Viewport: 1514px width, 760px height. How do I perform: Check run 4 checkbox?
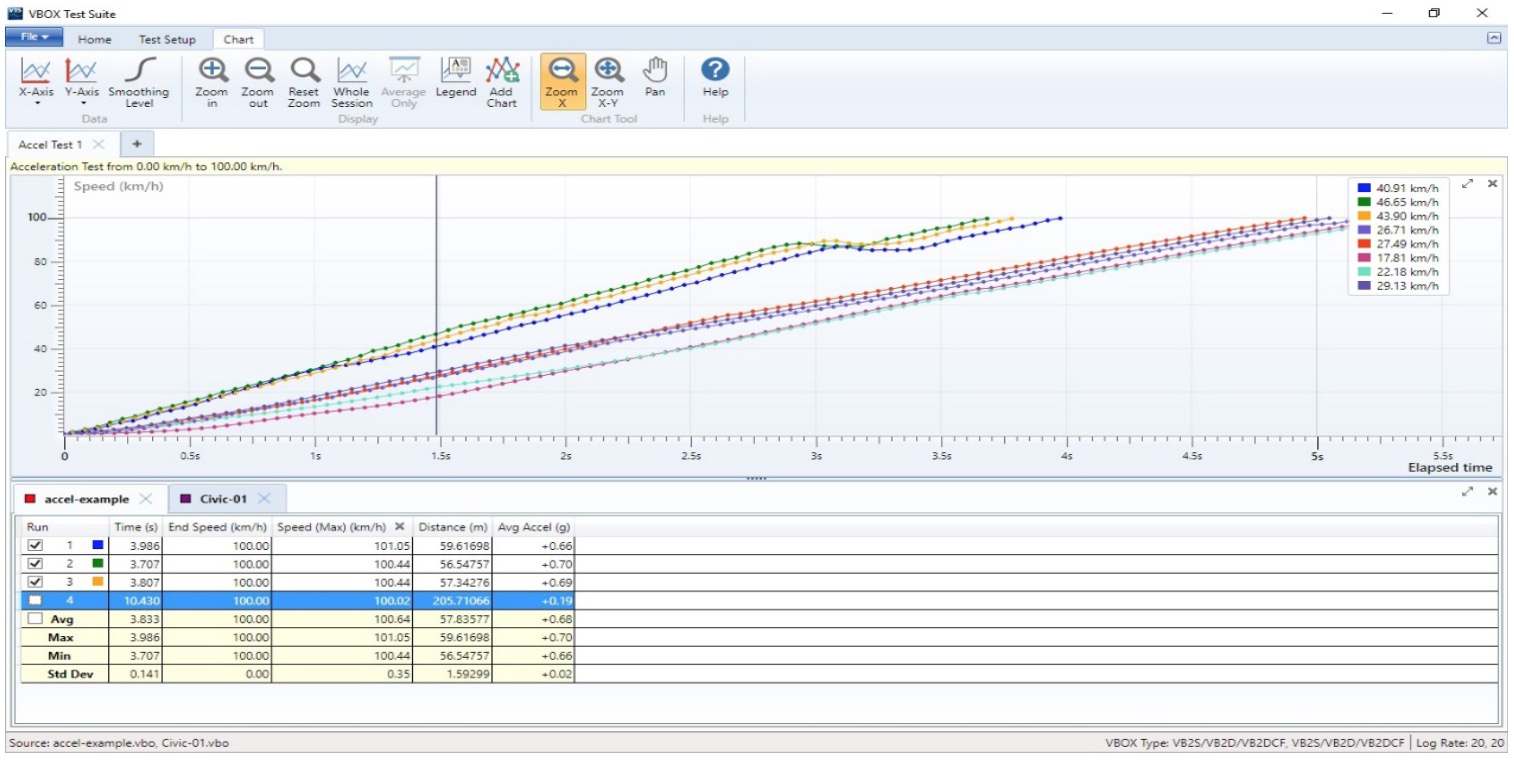pyautogui.click(x=36, y=600)
